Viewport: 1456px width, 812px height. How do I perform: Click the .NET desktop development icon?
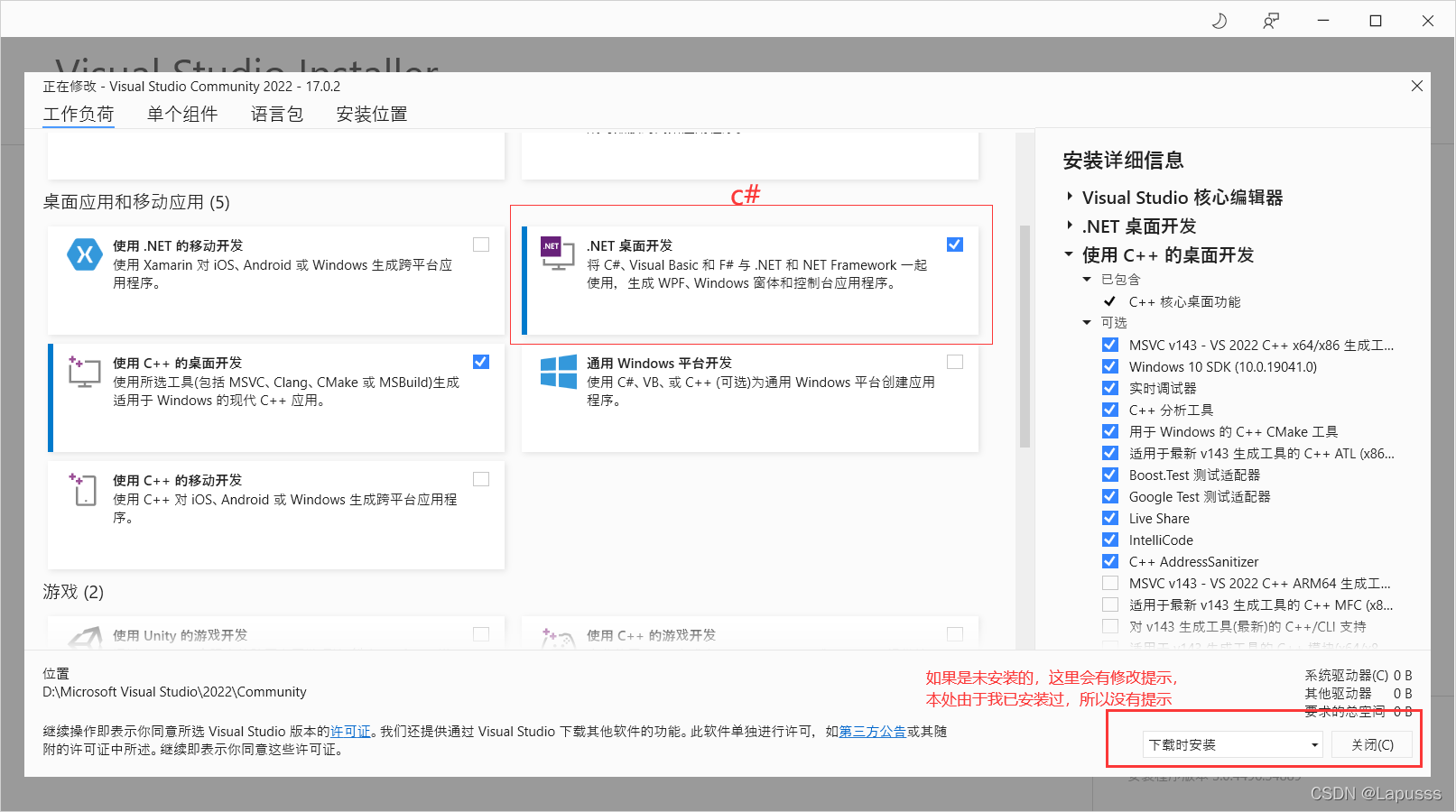coord(557,254)
